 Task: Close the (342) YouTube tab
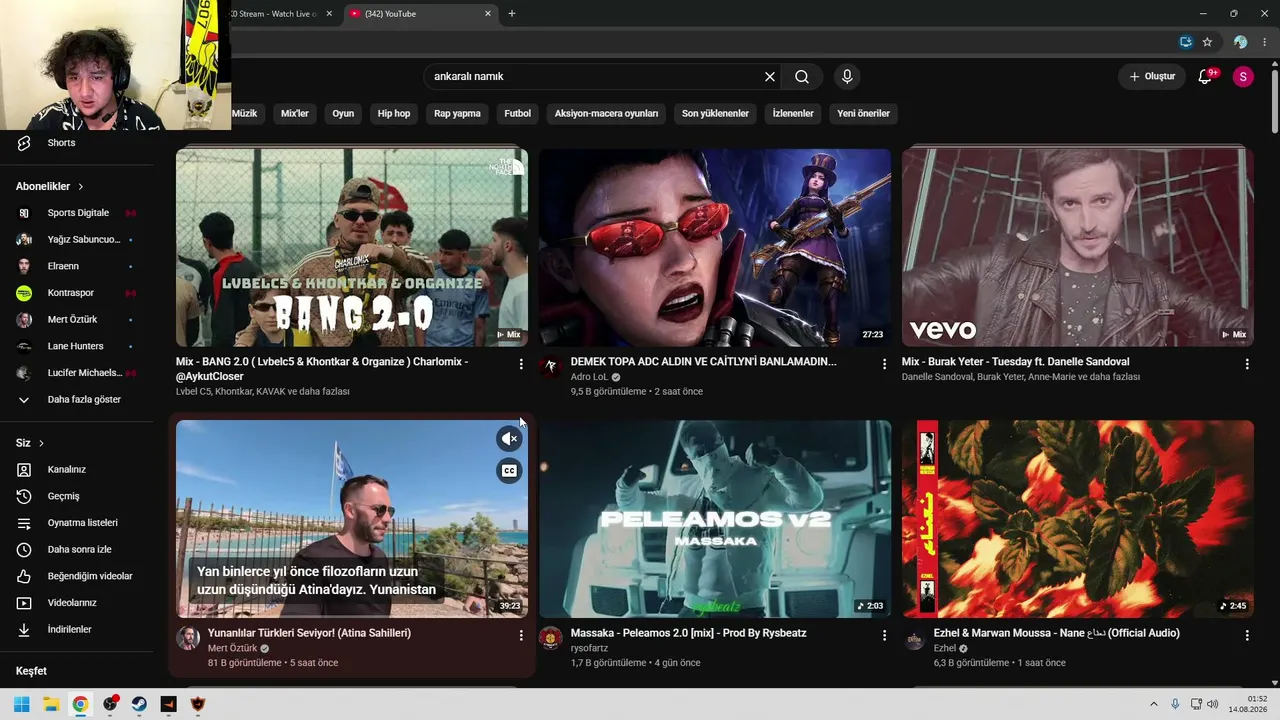coord(488,14)
